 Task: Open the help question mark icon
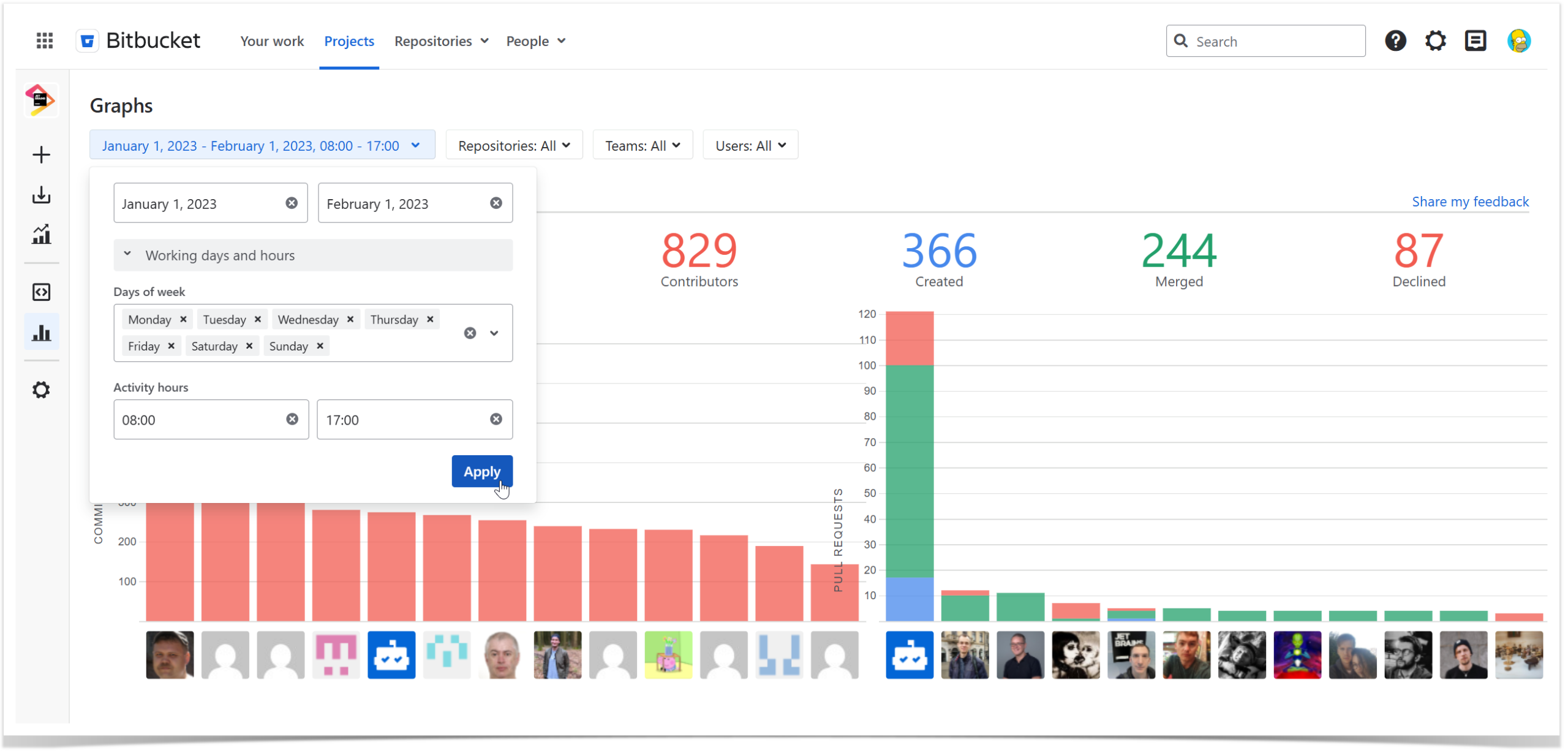[x=1395, y=41]
